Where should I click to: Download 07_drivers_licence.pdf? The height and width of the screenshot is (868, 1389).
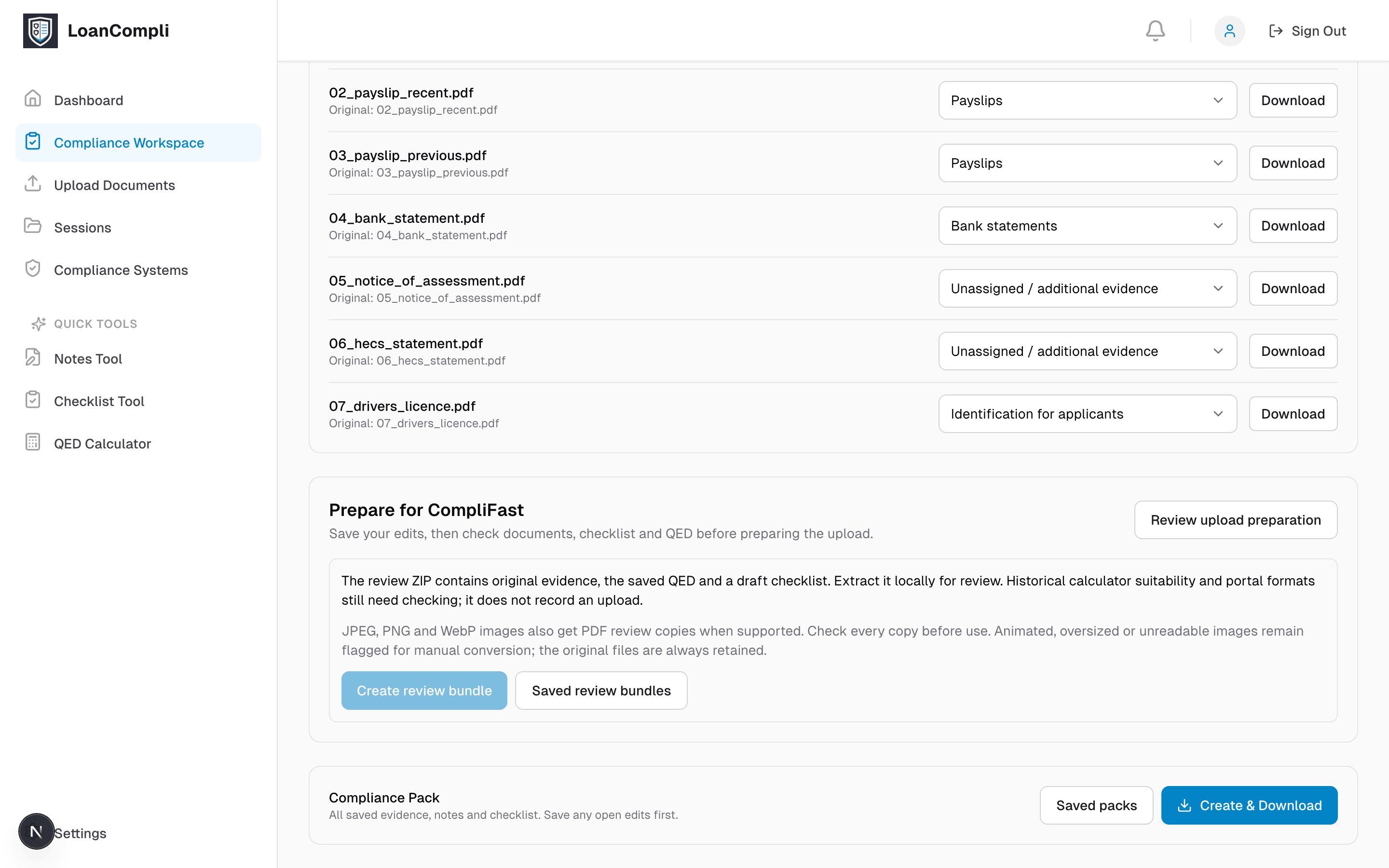(x=1293, y=414)
